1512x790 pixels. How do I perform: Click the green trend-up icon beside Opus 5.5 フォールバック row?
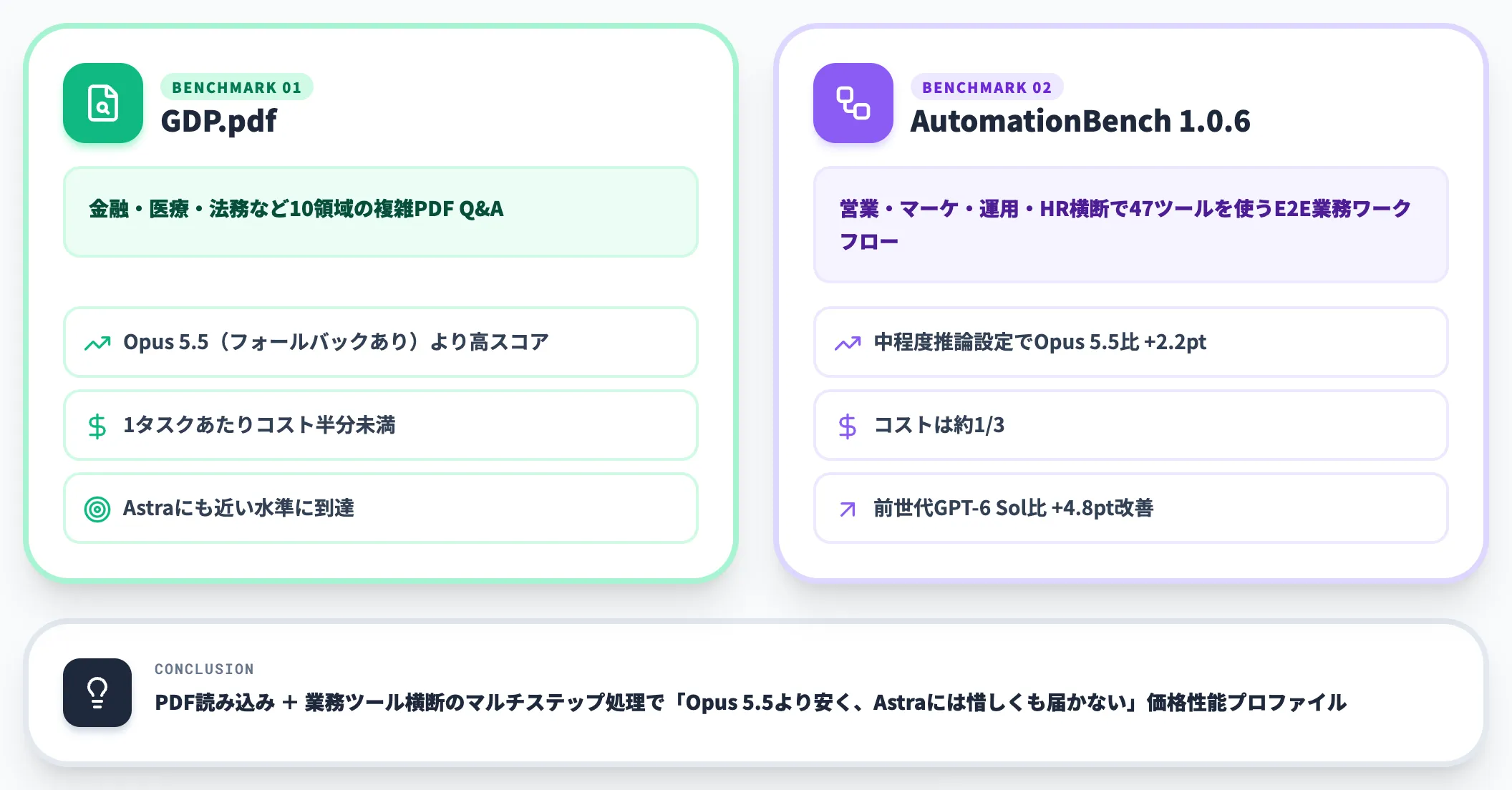[x=97, y=343]
